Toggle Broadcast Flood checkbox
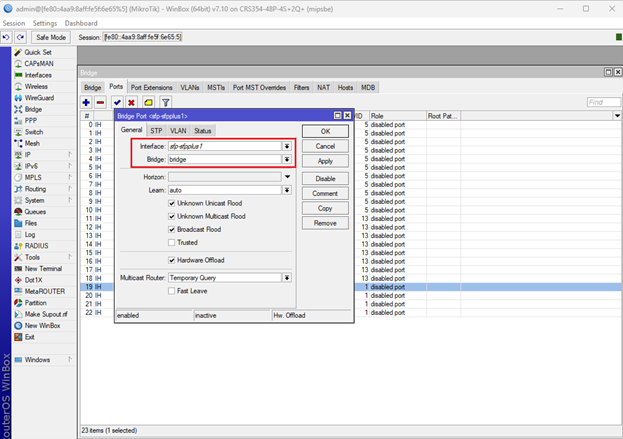 pyautogui.click(x=172, y=230)
